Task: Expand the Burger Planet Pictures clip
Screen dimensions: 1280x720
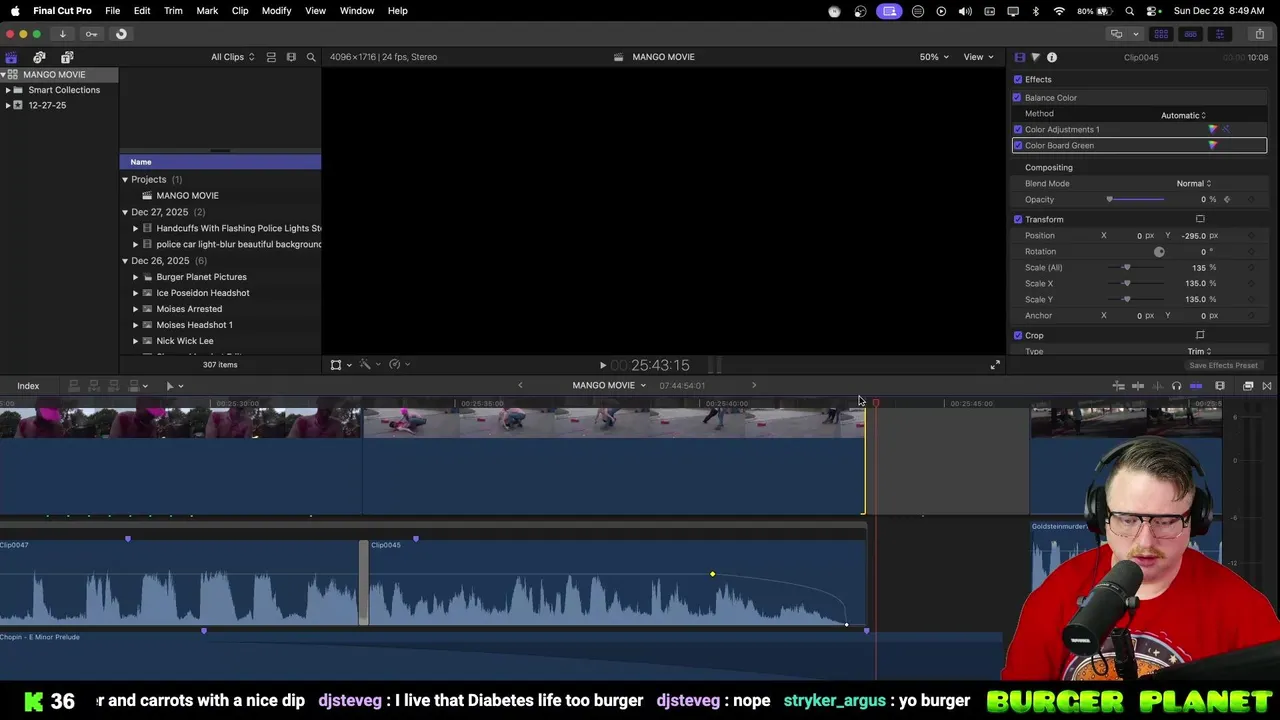Action: coord(135,277)
